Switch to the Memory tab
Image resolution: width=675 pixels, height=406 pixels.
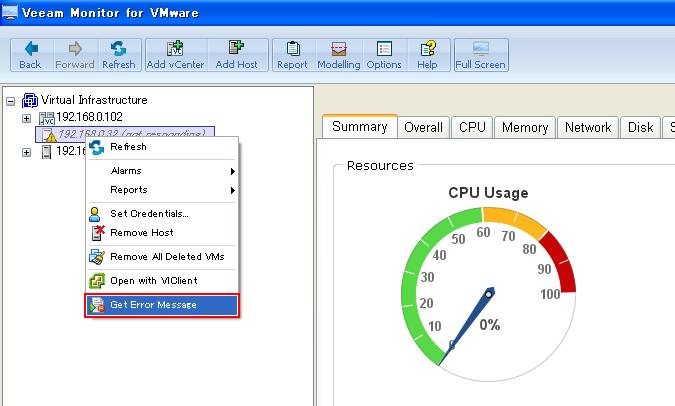tap(525, 127)
